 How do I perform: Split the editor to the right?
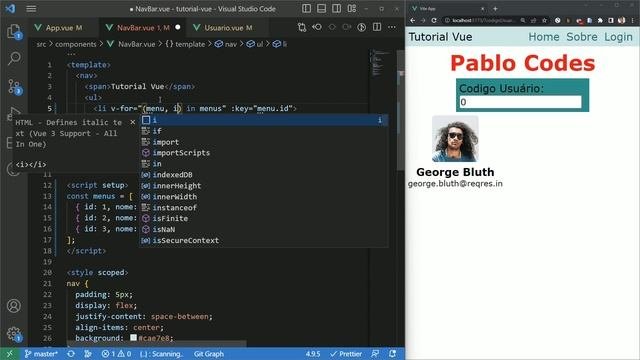click(x=377, y=27)
